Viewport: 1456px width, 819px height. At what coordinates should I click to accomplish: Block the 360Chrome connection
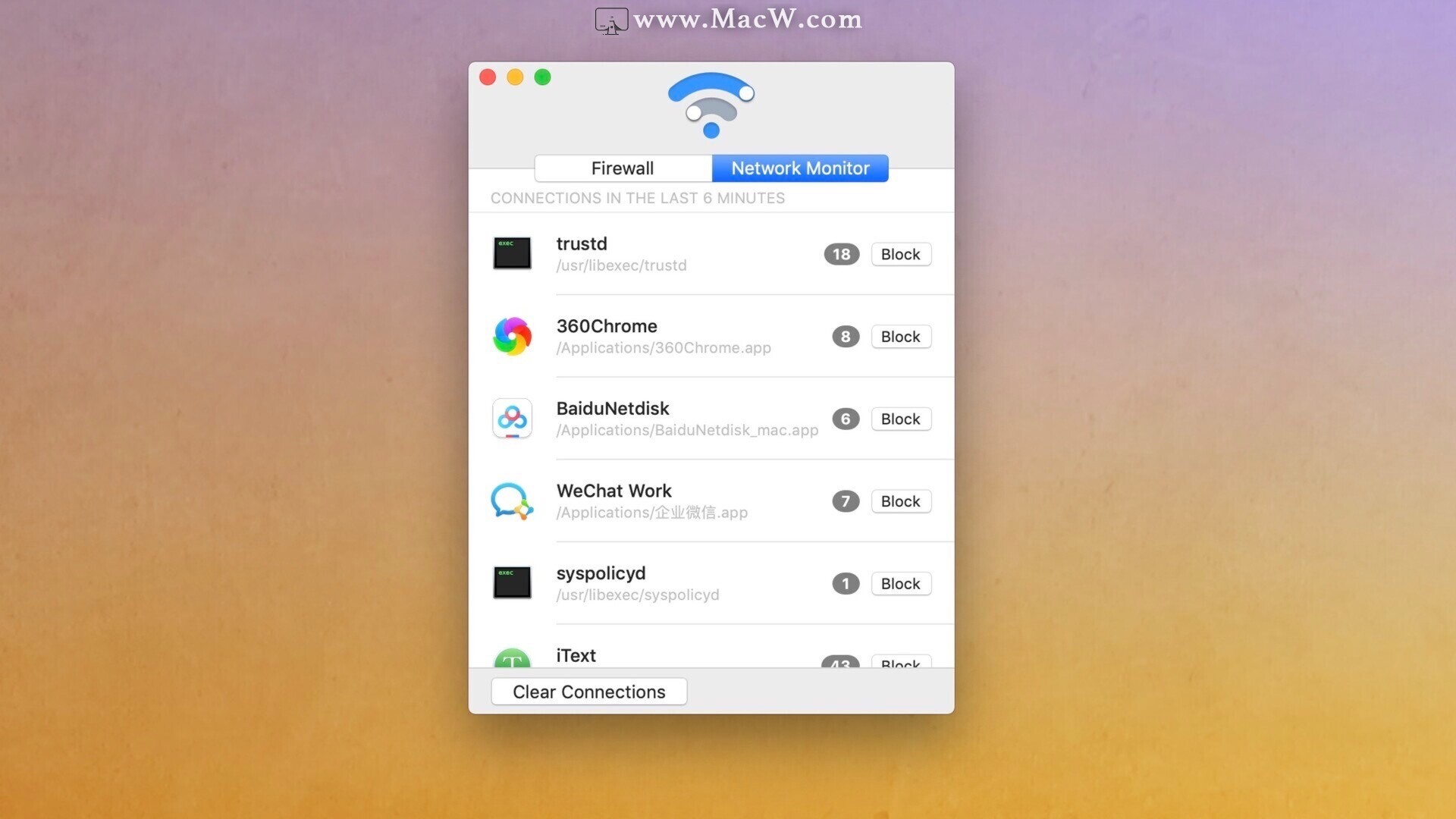point(900,336)
